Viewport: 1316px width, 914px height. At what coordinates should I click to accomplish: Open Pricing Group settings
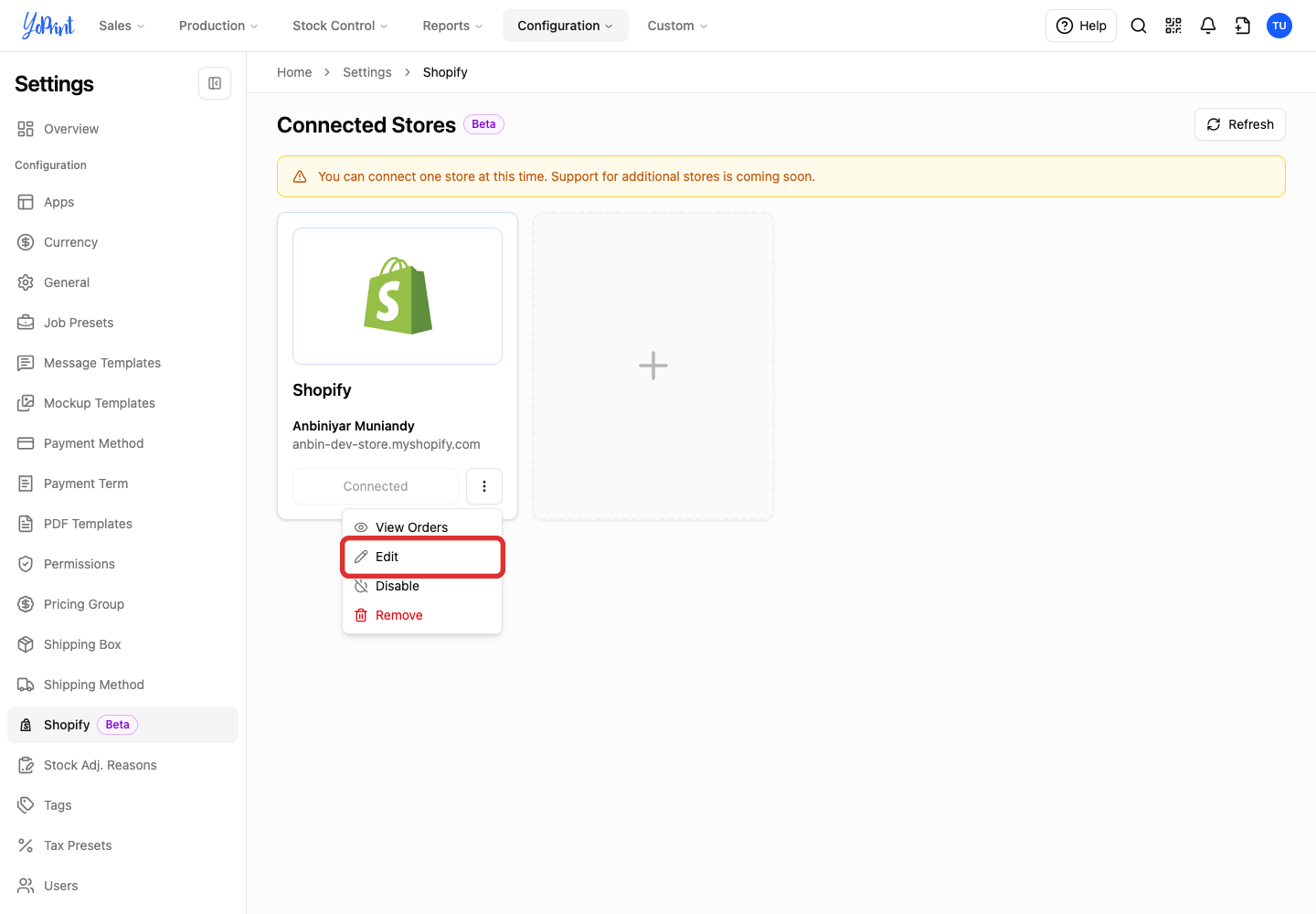click(122, 604)
